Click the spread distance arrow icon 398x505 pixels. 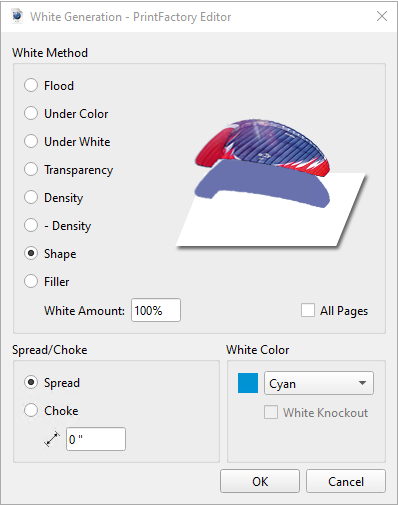[x=52, y=439]
